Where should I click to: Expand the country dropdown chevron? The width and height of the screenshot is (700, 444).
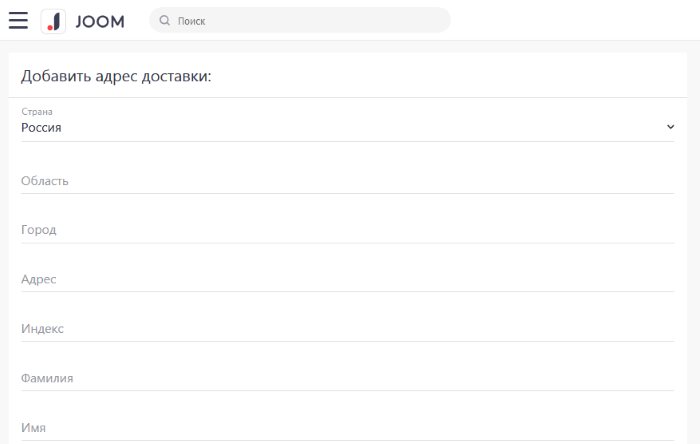670,127
